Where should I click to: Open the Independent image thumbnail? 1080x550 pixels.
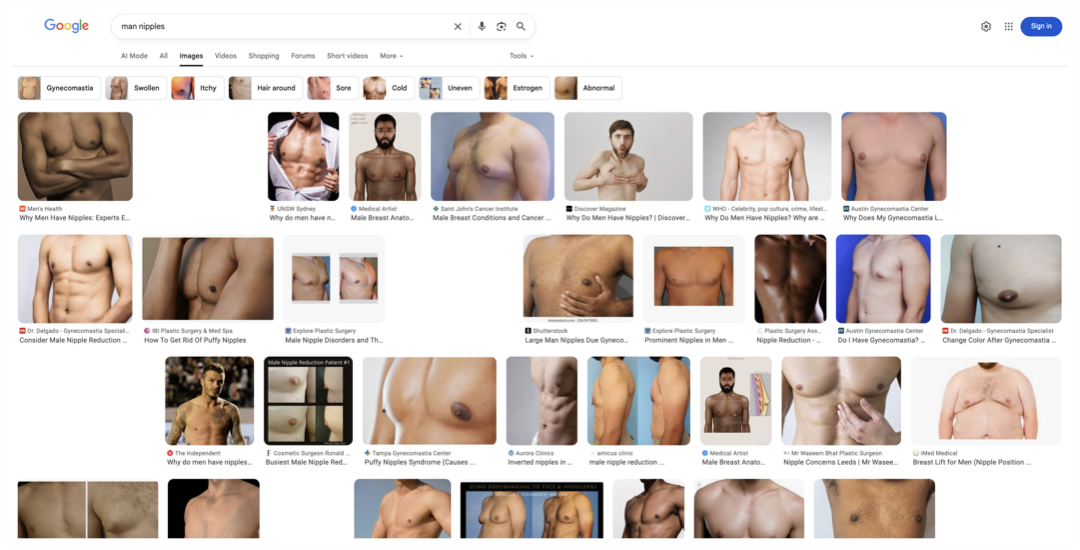(209, 401)
